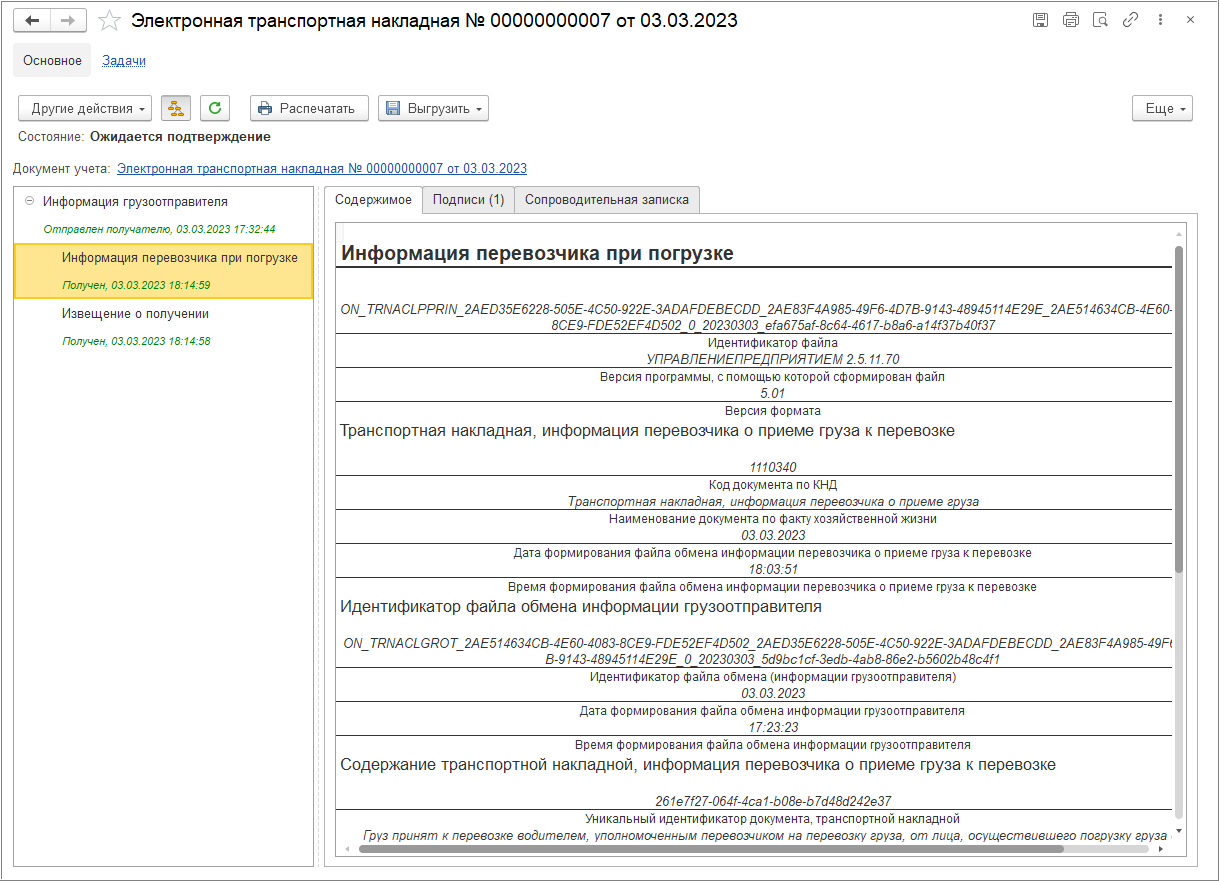
Task: Go back with the left arrow button
Action: 32,20
